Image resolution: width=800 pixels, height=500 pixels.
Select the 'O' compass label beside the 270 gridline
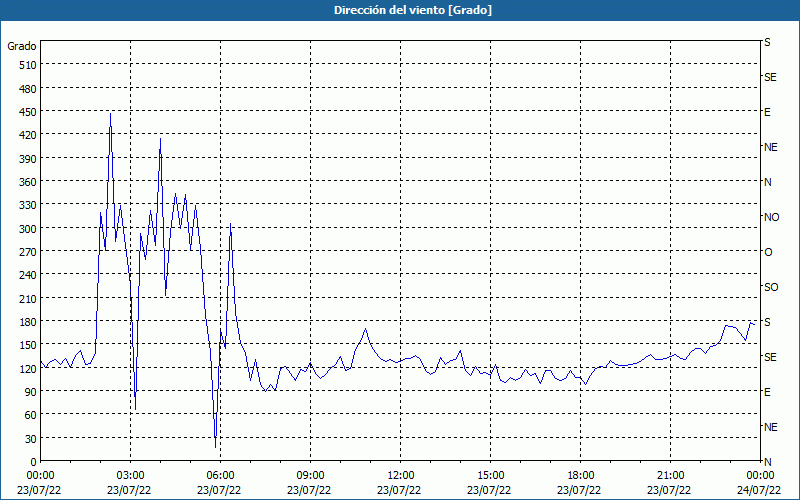click(x=768, y=252)
